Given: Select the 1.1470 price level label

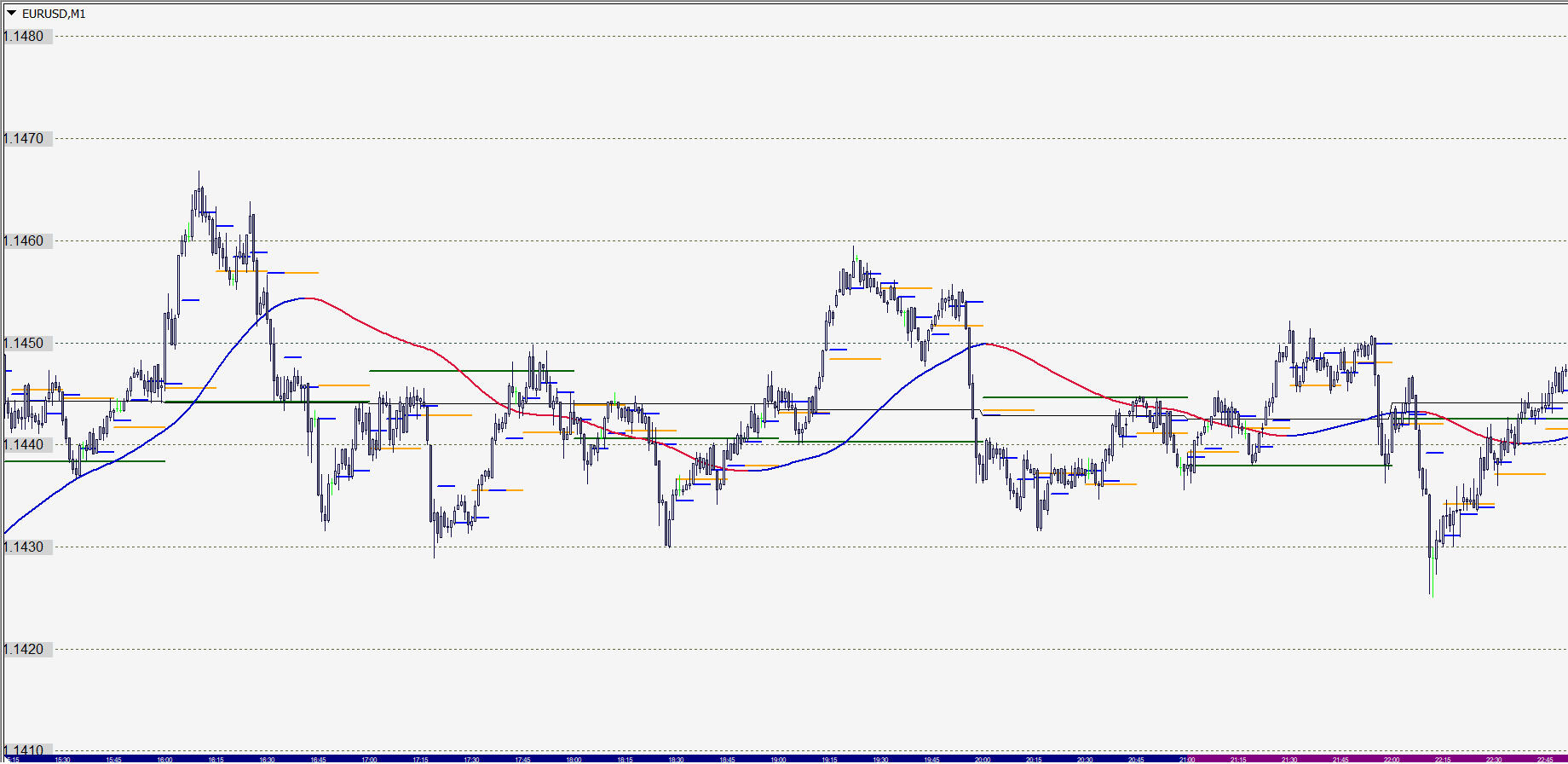Looking at the screenshot, I should 24,138.
